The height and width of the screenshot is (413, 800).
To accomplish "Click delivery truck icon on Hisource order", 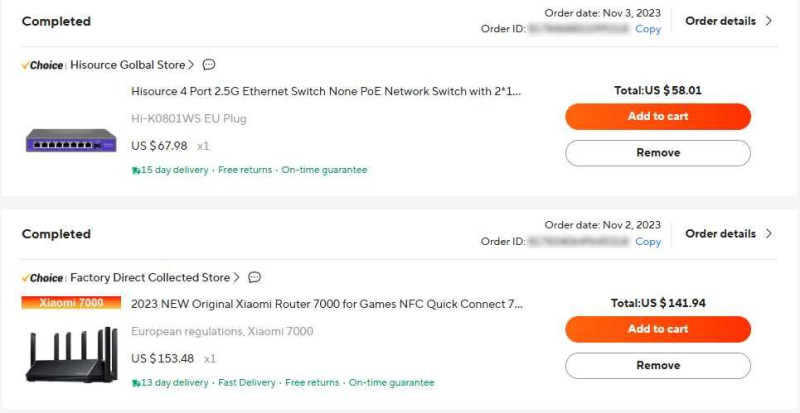I will click(136, 171).
